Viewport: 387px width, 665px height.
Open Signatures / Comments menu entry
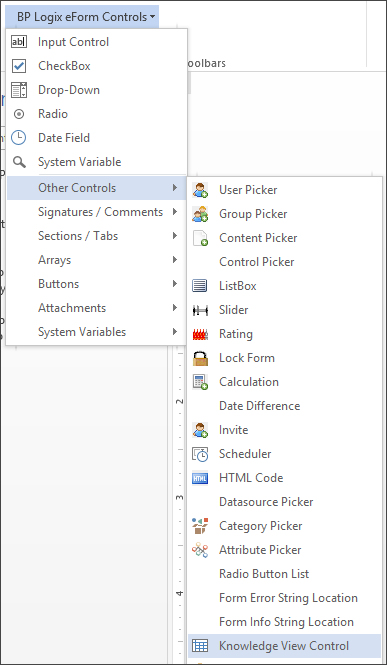(97, 212)
